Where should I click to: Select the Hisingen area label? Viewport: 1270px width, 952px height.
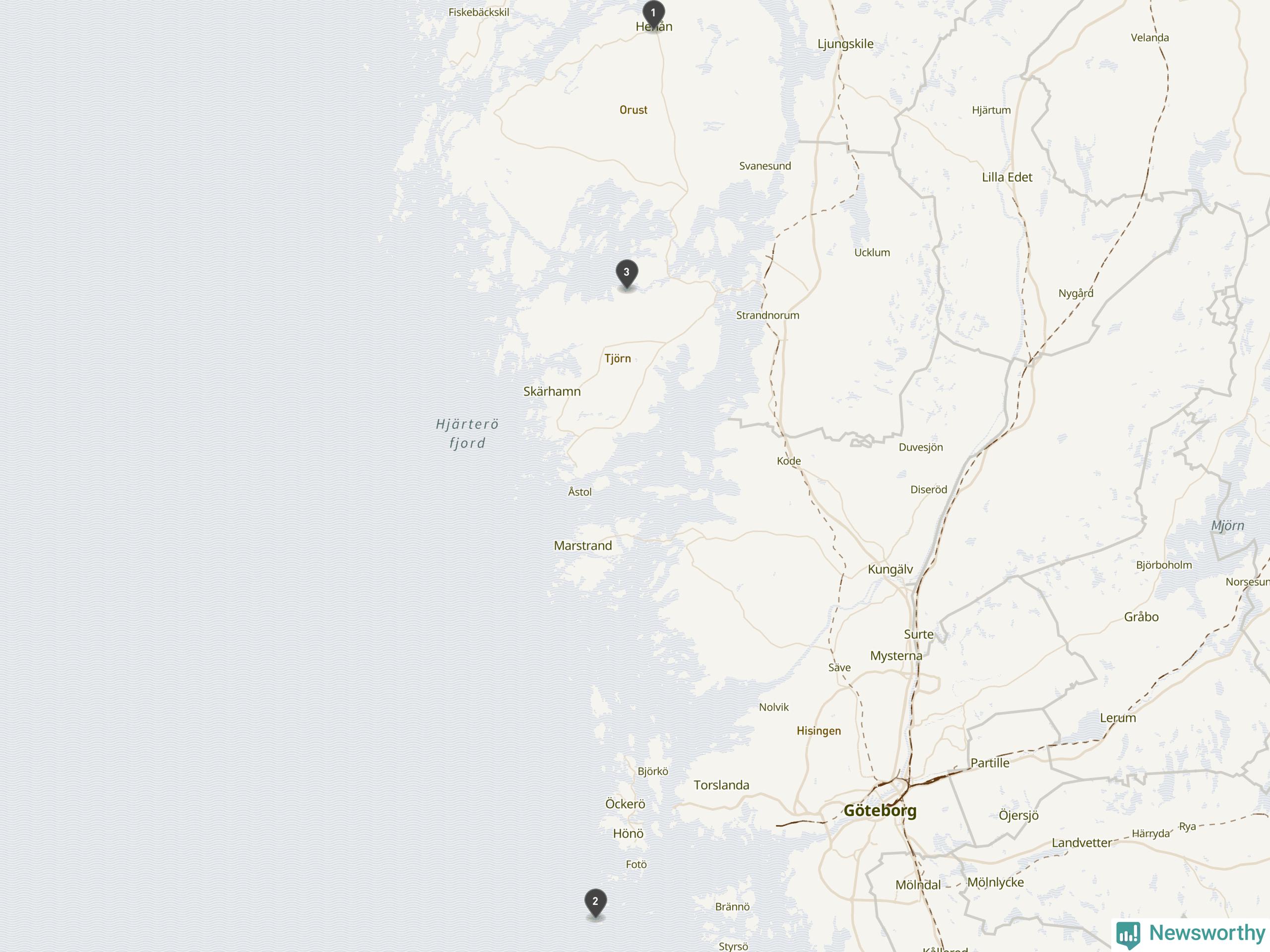819,731
